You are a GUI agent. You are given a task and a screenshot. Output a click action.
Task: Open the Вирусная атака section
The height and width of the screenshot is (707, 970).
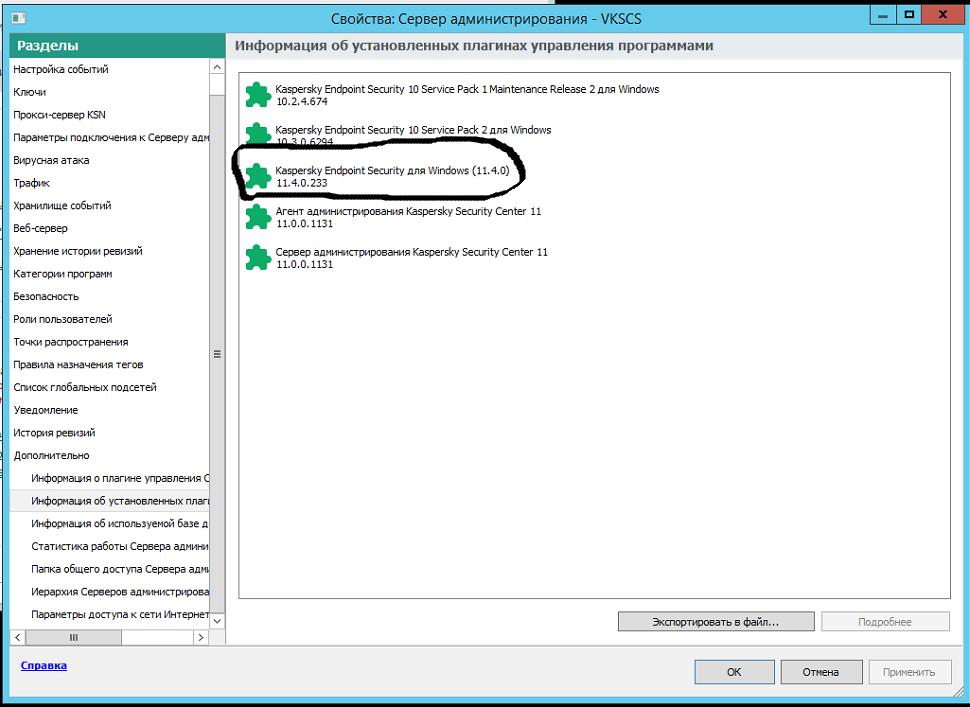tap(51, 160)
